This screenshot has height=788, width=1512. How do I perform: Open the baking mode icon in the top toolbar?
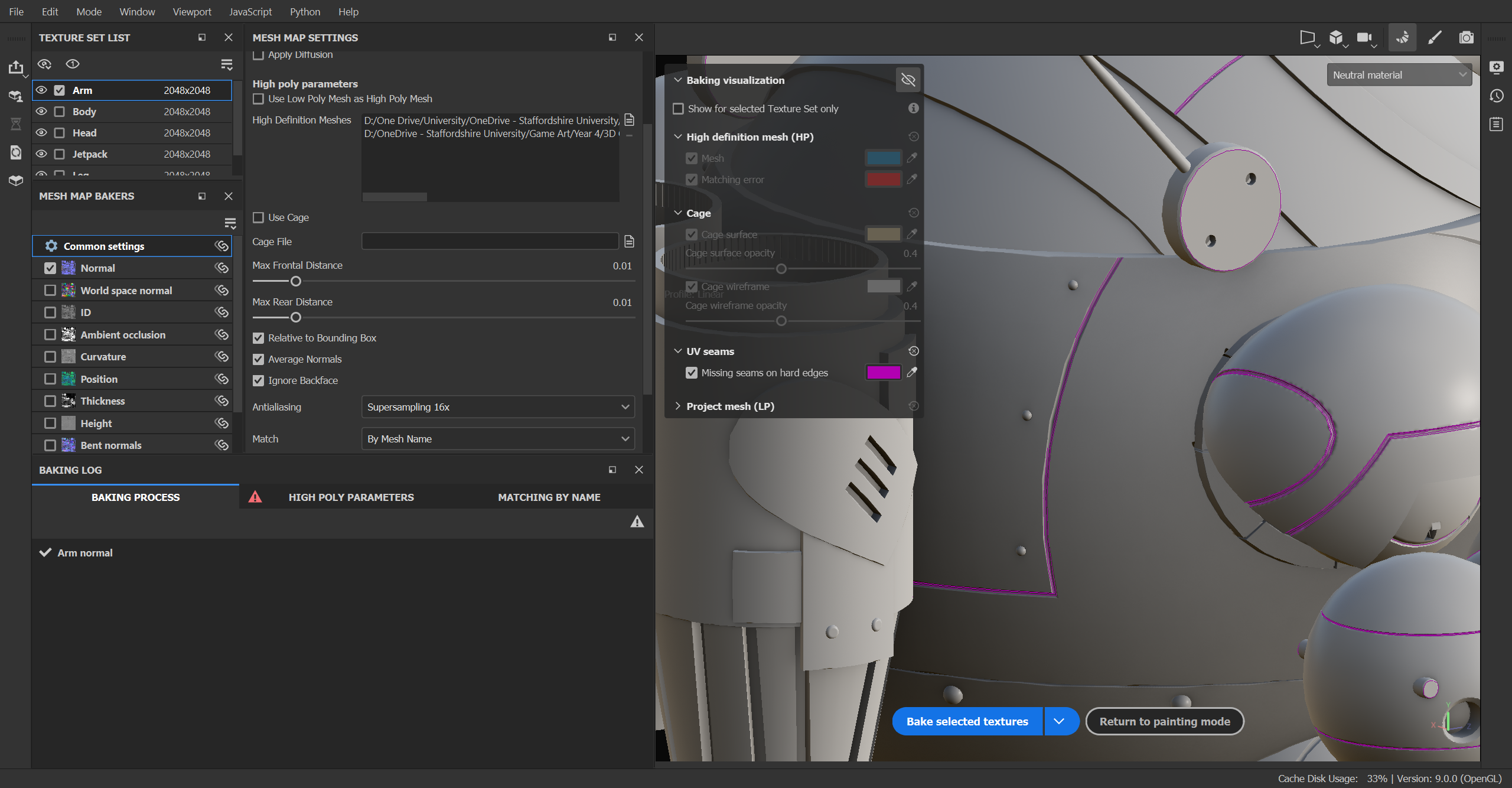(1402, 37)
